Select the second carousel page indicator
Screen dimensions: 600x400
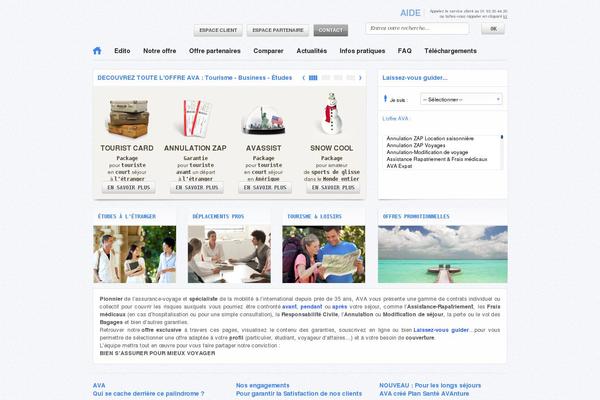326,78
